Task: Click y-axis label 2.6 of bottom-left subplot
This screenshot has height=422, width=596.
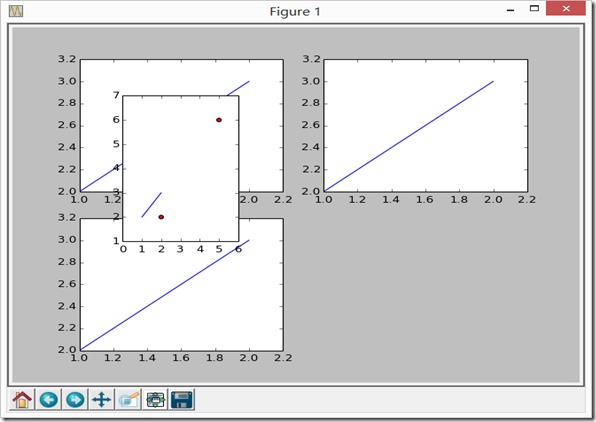Action: pyautogui.click(x=67, y=284)
